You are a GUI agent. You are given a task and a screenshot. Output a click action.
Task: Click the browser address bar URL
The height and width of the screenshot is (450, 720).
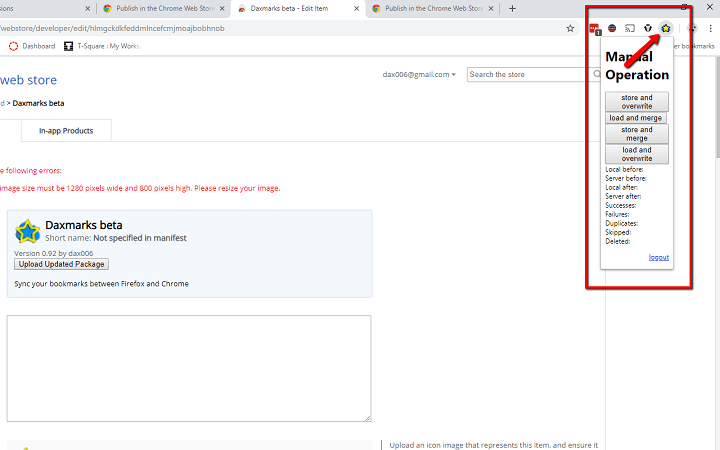(x=112, y=28)
